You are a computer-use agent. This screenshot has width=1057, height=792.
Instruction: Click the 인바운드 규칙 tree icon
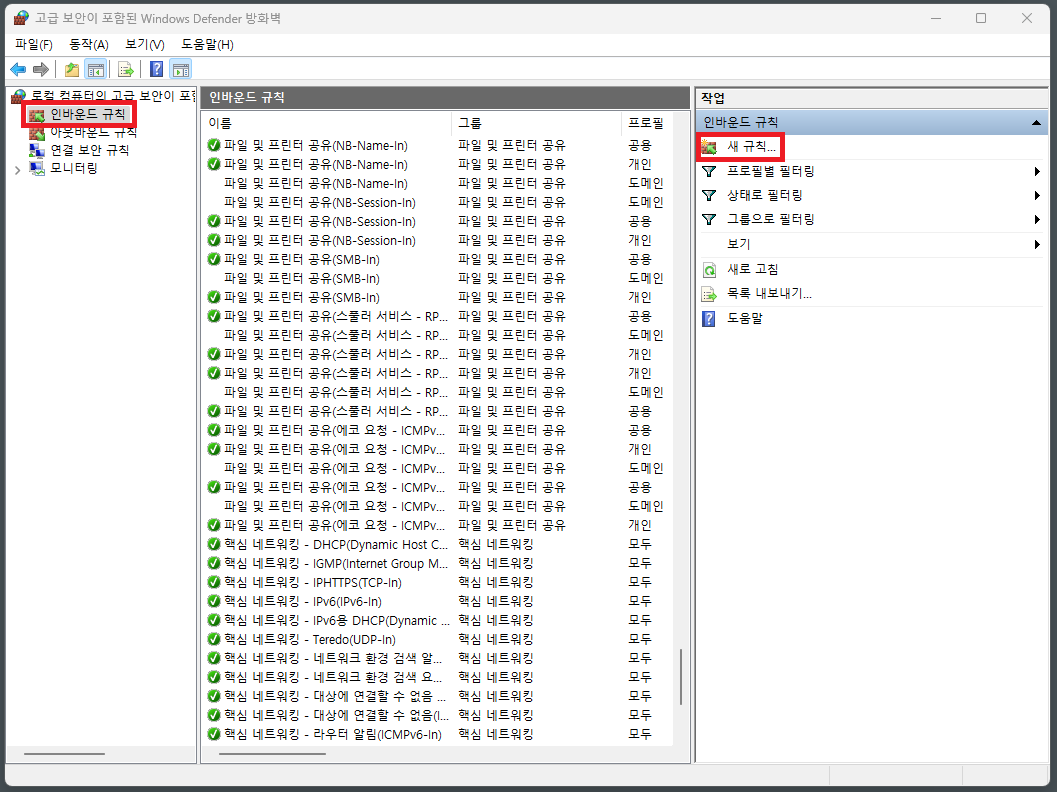[x=37, y=115]
